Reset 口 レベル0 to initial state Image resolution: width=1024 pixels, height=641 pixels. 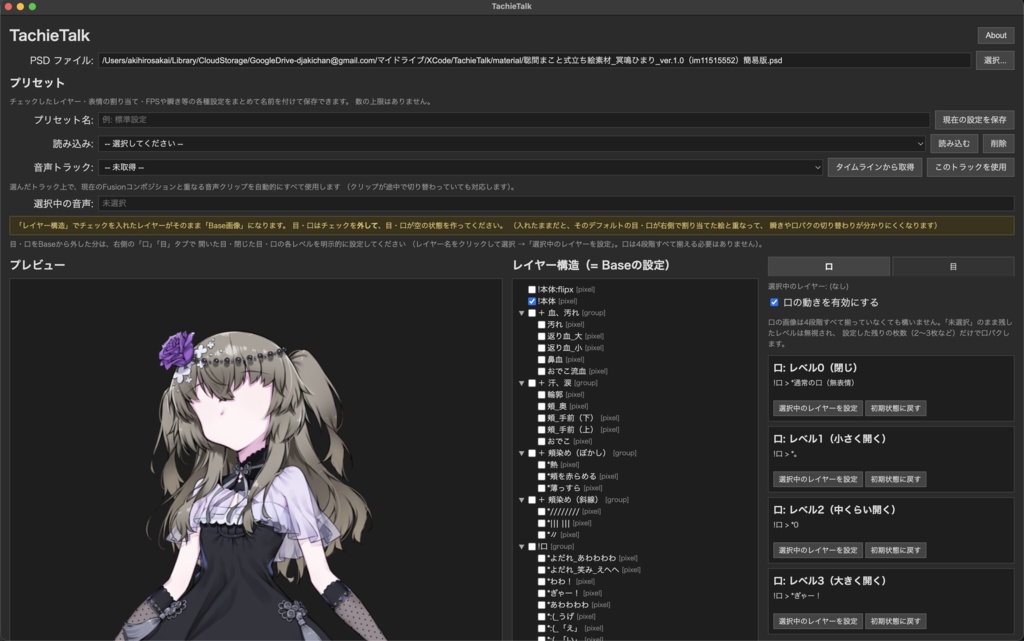tap(895, 408)
